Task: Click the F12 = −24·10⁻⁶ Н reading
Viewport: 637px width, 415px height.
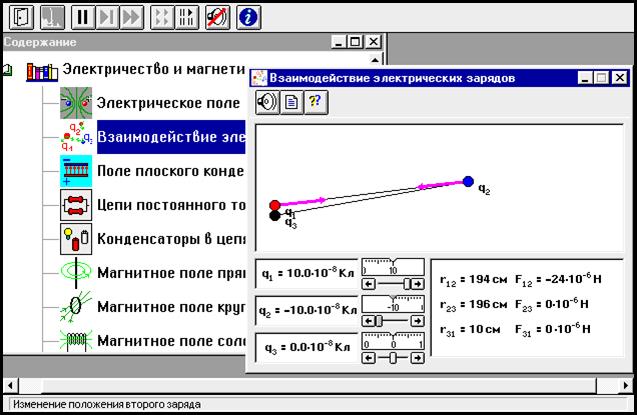Action: [x=558, y=279]
